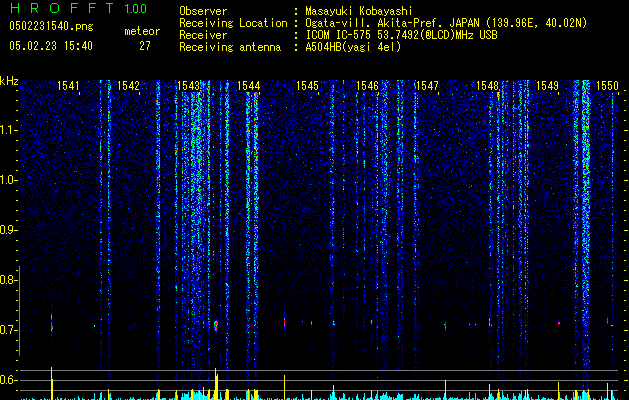Click the 'Receiving antenna' label
The width and height of the screenshot is (629, 400).
[230, 47]
